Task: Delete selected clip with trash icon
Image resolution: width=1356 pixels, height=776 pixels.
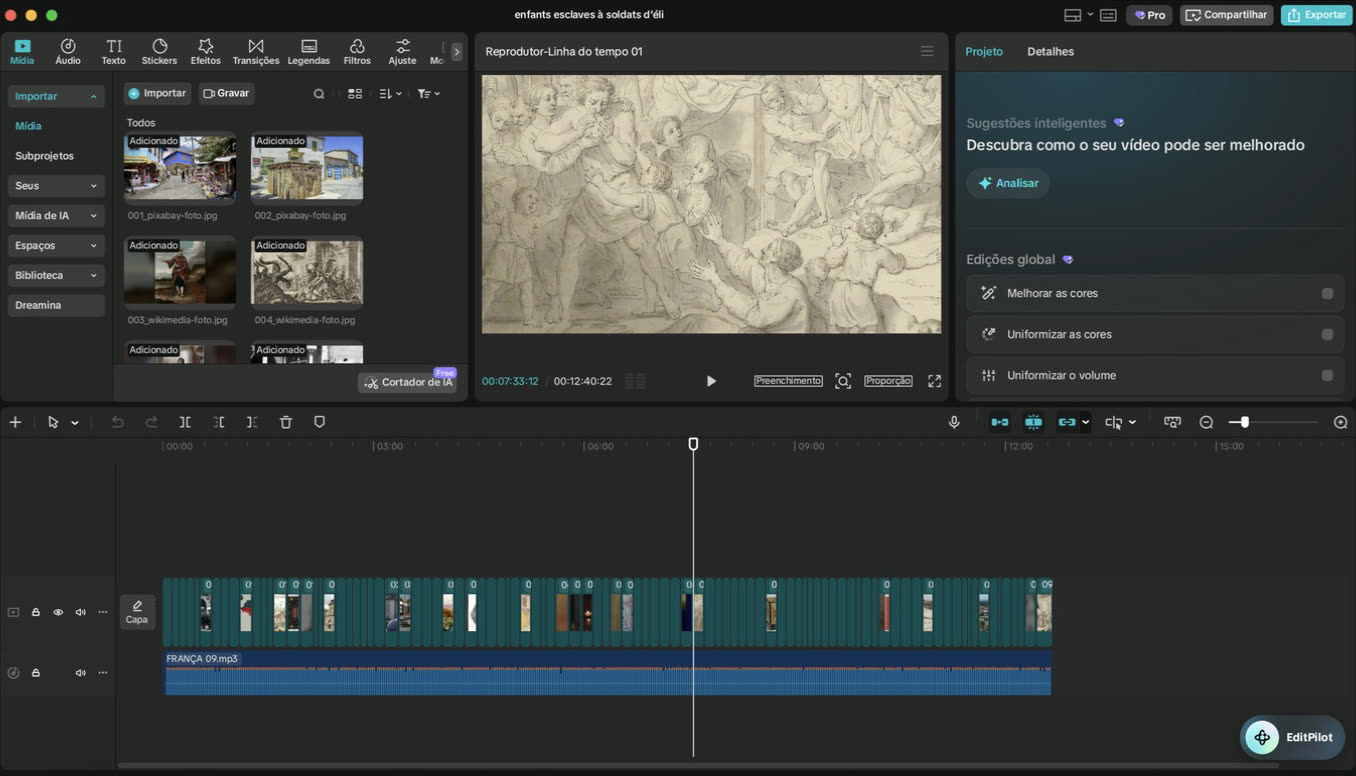Action: coord(286,422)
